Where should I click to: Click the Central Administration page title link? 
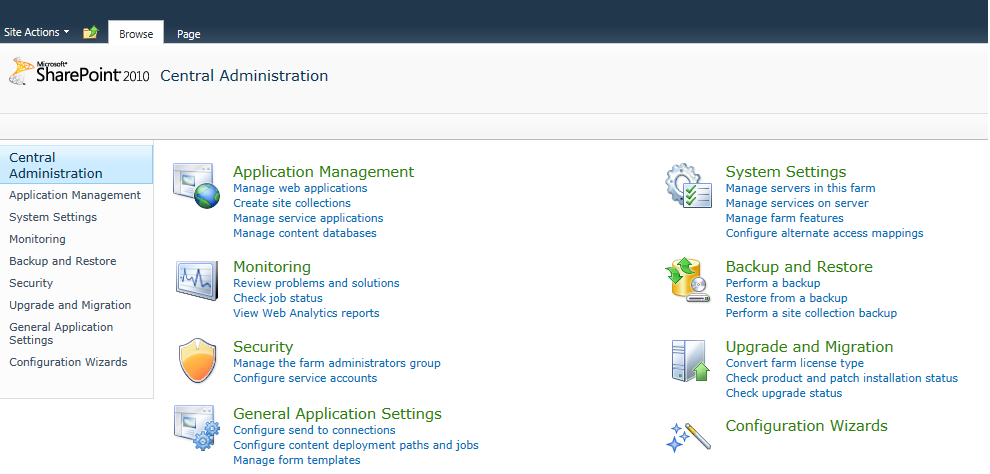[244, 76]
